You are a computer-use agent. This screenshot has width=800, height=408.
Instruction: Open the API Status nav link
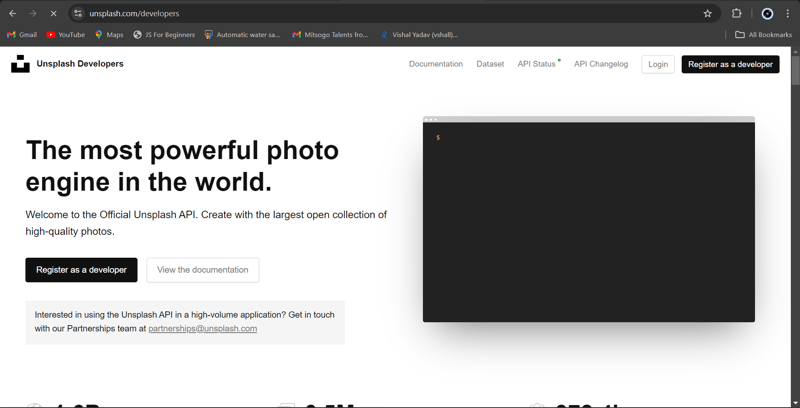point(538,64)
